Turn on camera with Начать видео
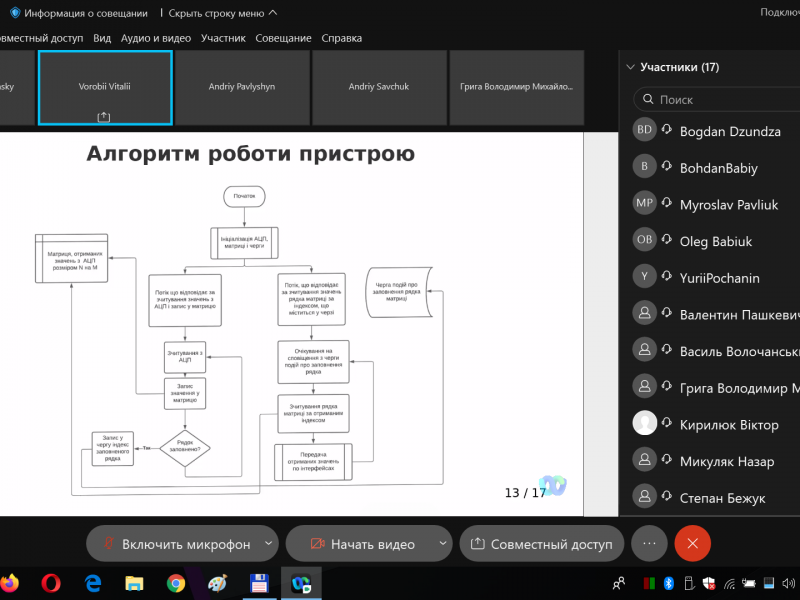Image resolution: width=800 pixels, height=600 pixels. (361, 544)
